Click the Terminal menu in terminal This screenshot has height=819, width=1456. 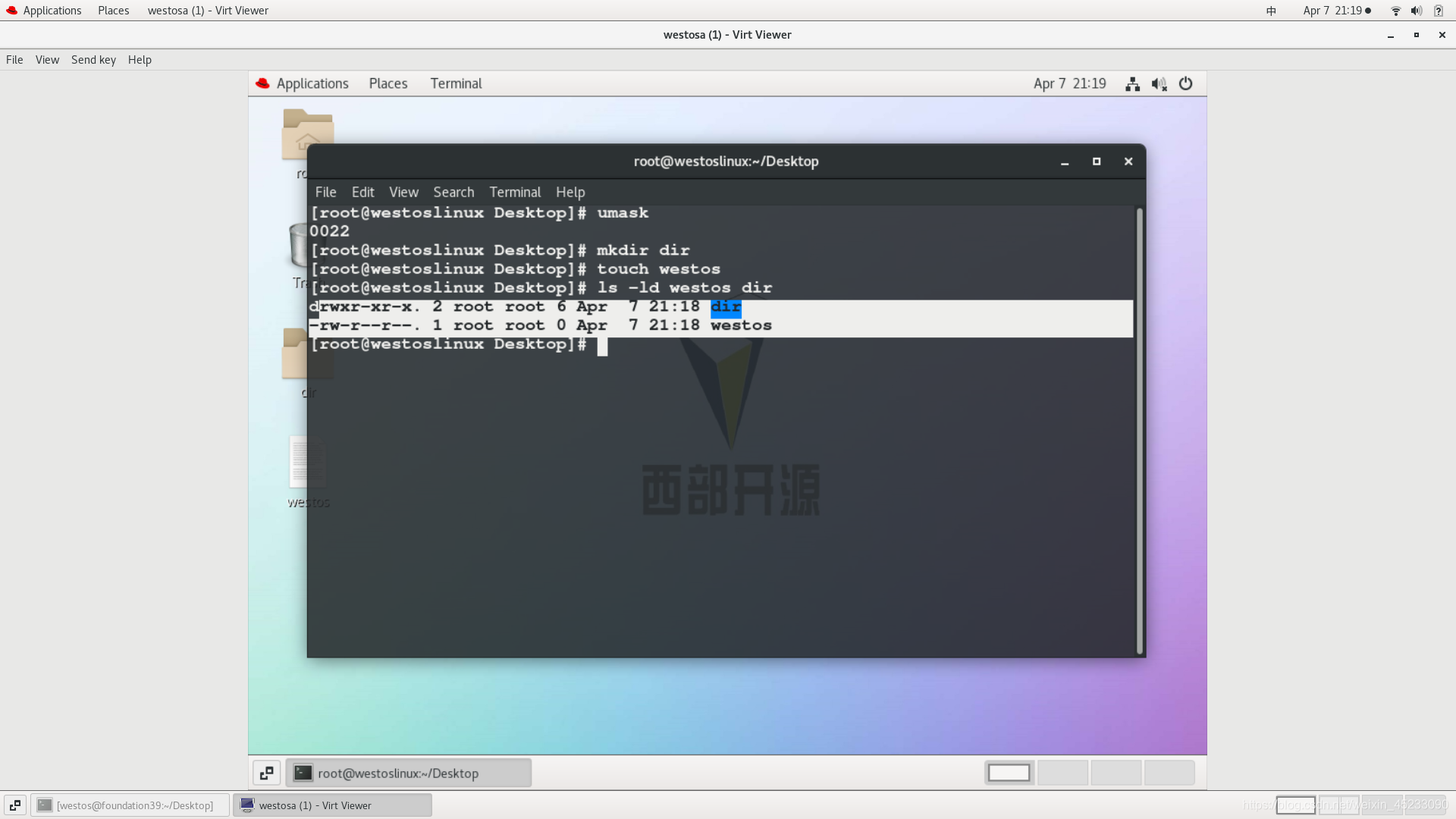click(x=515, y=192)
